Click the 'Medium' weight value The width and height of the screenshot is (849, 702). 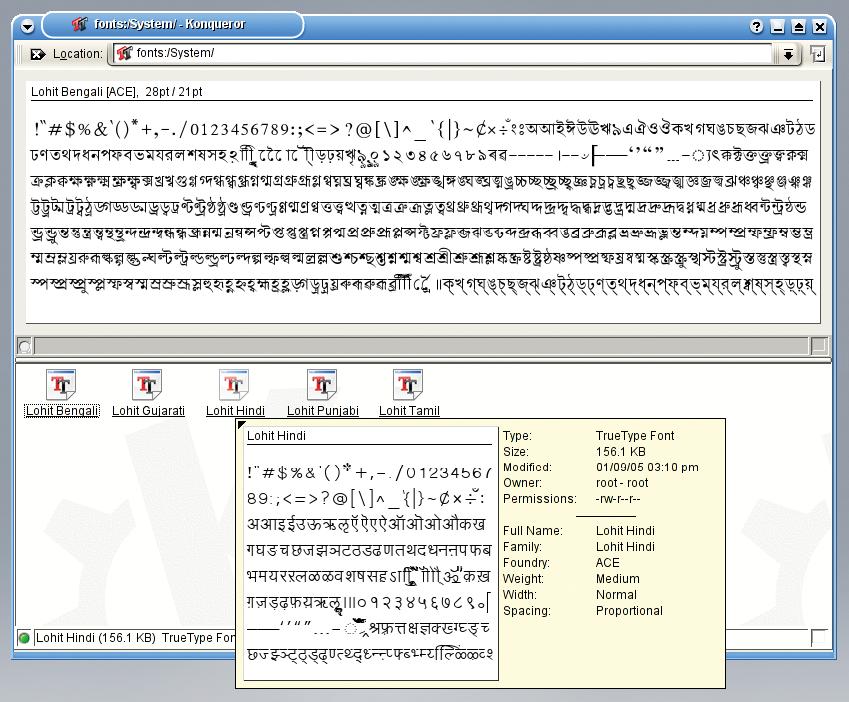pyautogui.click(x=617, y=579)
